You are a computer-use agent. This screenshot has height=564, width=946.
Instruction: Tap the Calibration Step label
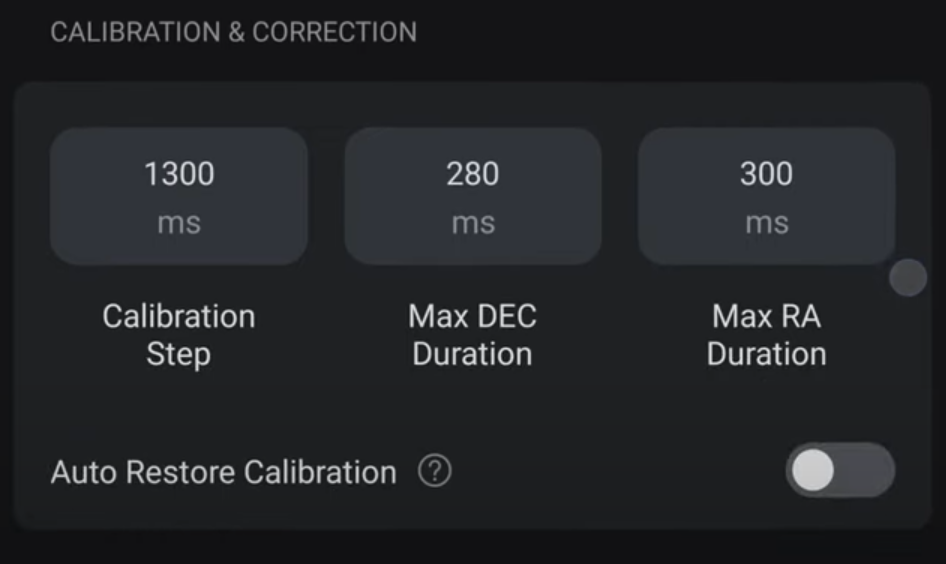pyautogui.click(x=179, y=335)
